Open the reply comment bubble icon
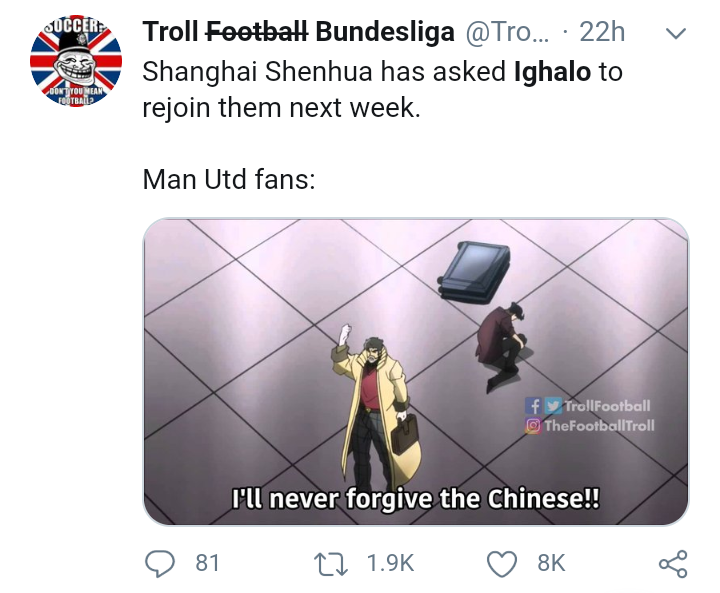The image size is (720, 593). click(160, 563)
